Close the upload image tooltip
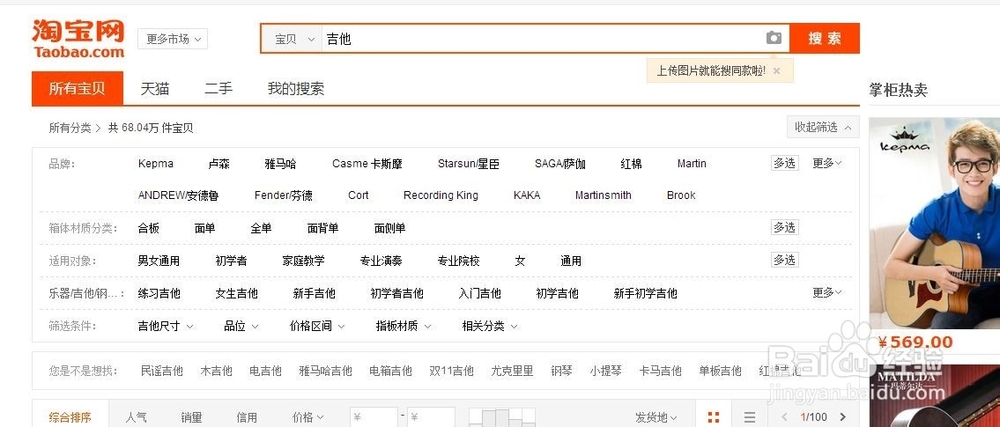This screenshot has width=1000, height=427. click(x=776, y=71)
